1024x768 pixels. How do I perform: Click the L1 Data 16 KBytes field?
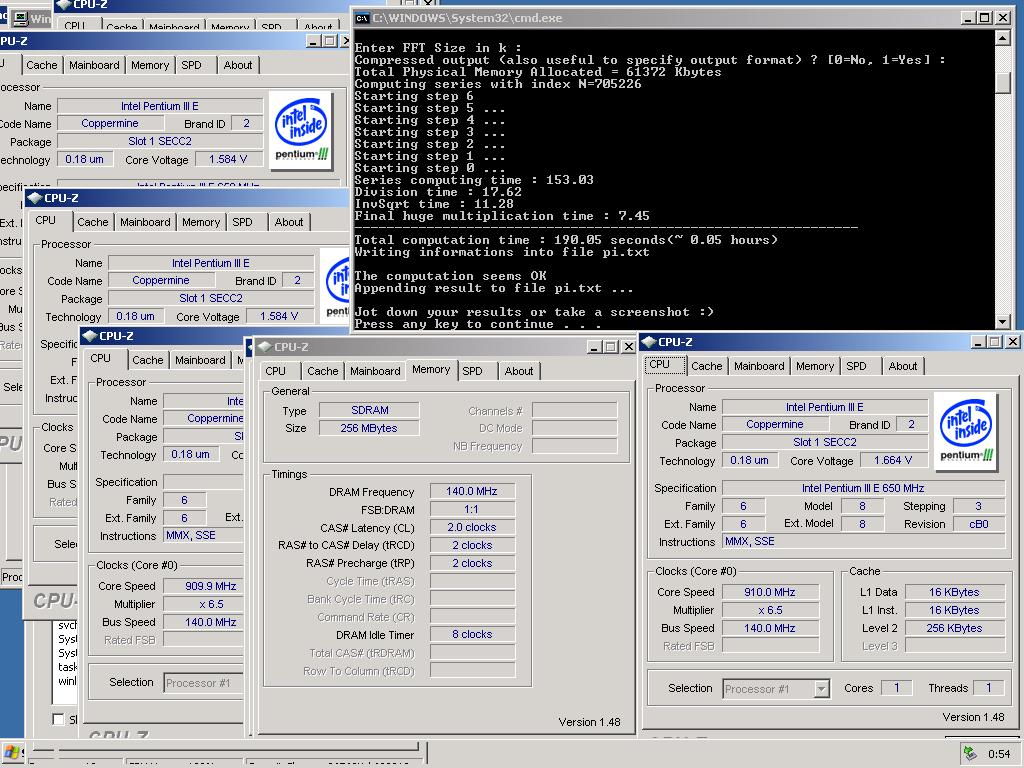[x=954, y=592]
